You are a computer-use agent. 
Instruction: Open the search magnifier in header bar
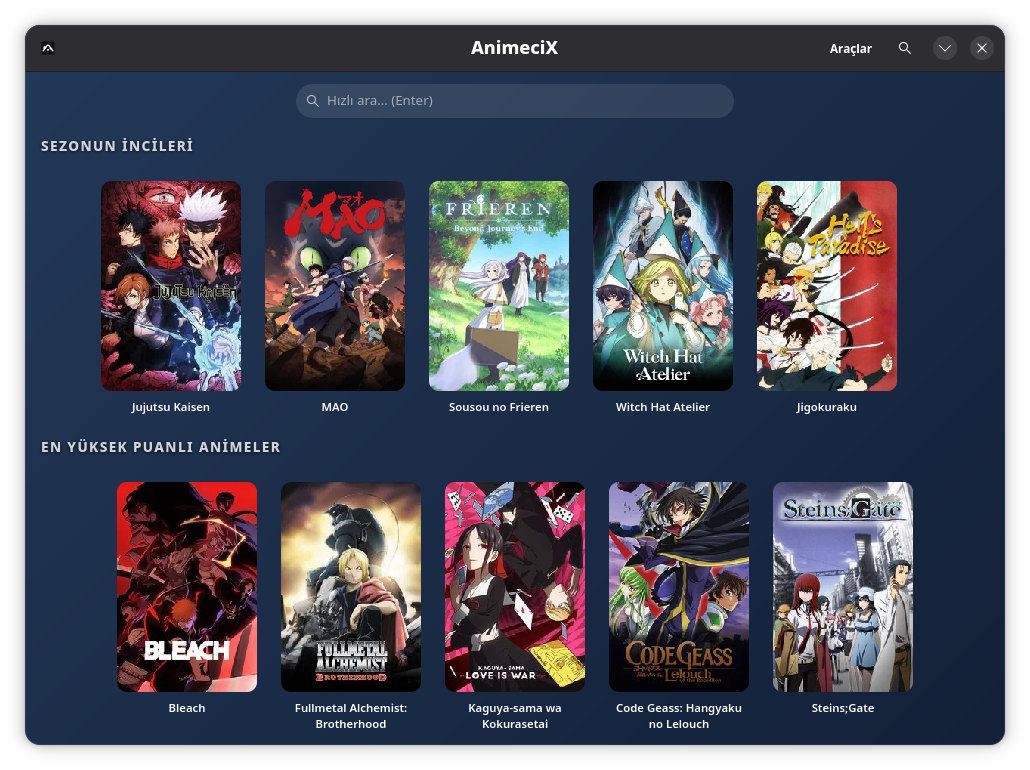[905, 48]
